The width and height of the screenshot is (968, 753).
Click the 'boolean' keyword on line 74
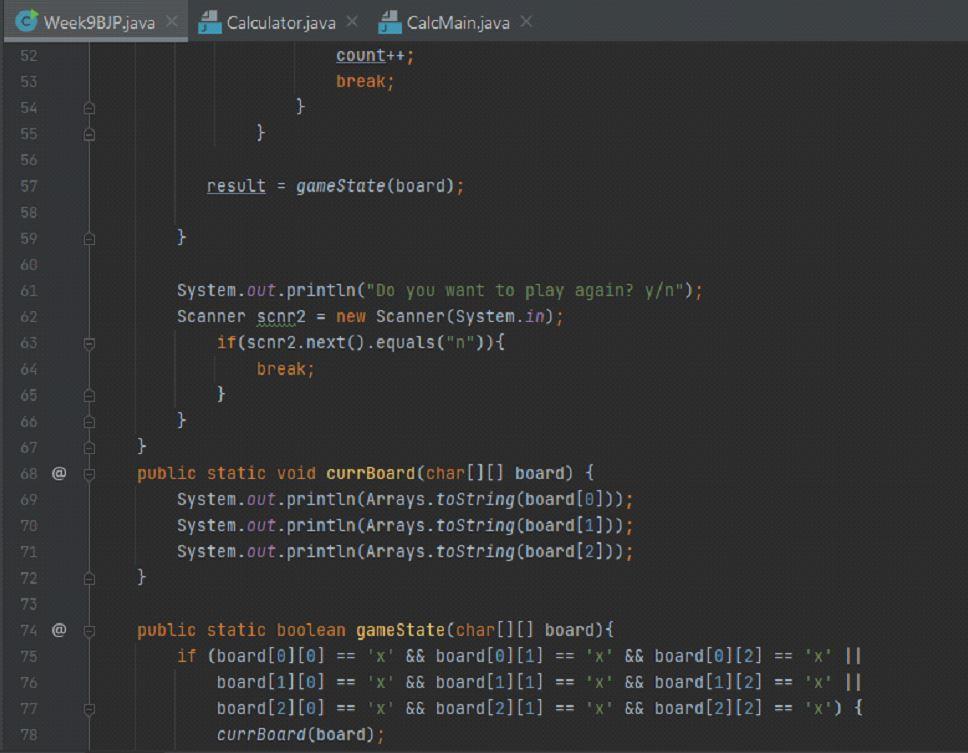click(311, 630)
